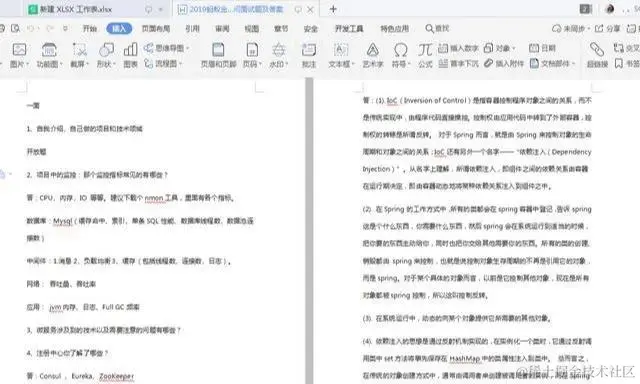Screen dimensions: 640x384
Task: Switch to the 开发工具 ribbon tab
Action: click(x=349, y=28)
